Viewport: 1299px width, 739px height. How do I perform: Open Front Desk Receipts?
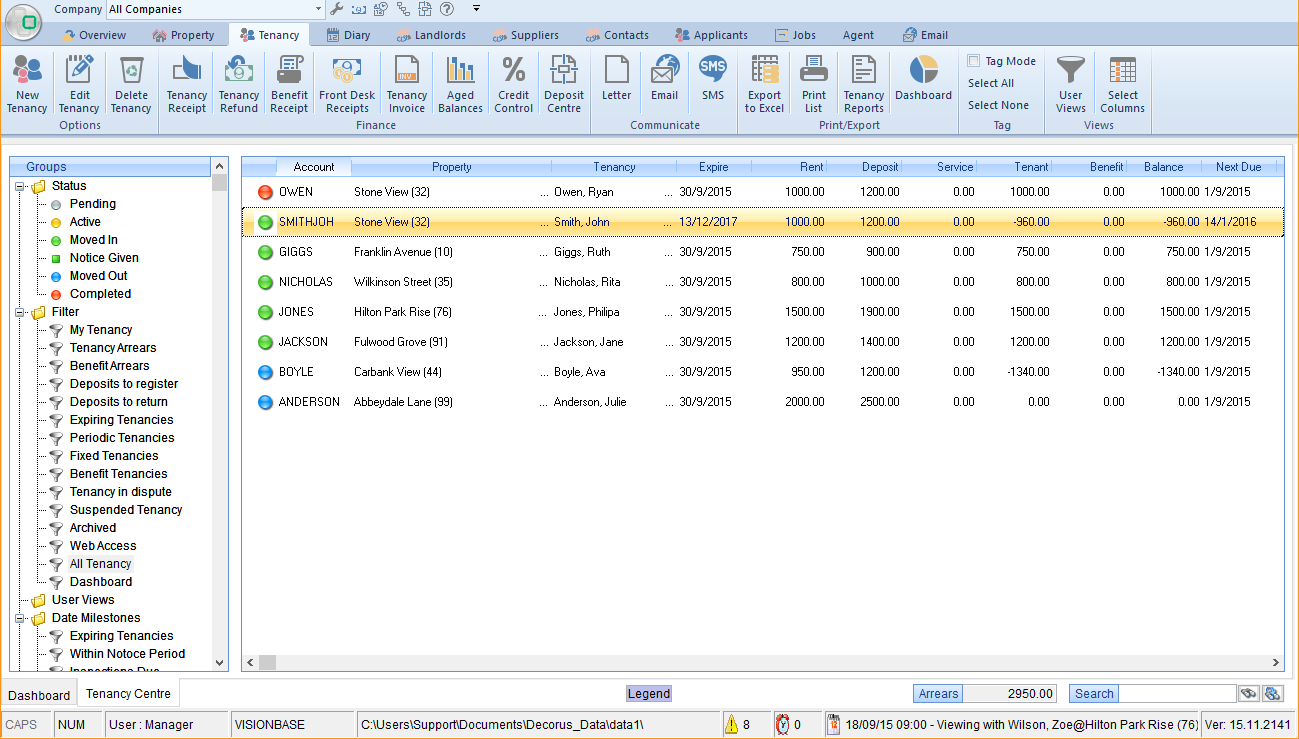347,84
